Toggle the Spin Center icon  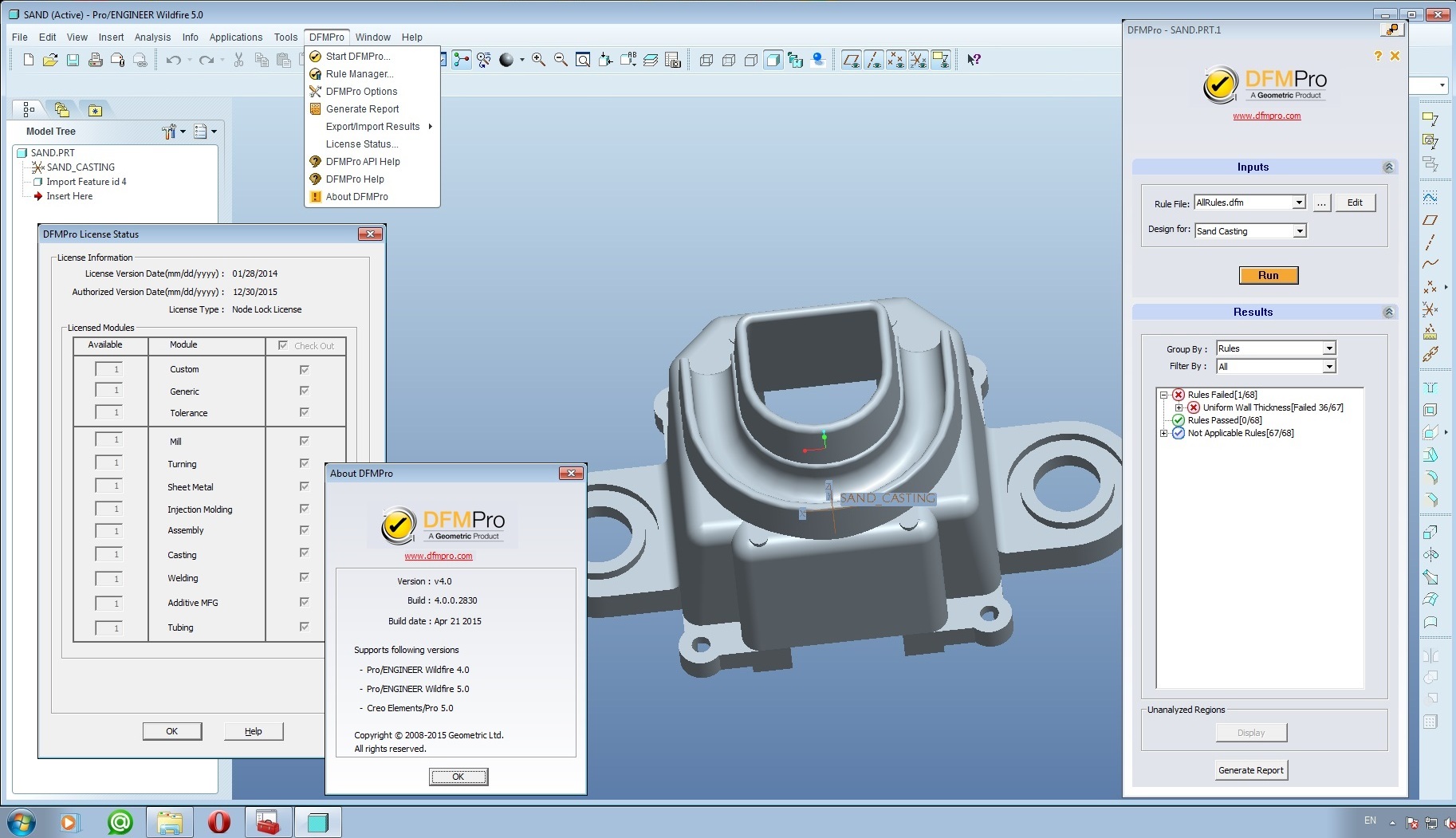(x=462, y=60)
